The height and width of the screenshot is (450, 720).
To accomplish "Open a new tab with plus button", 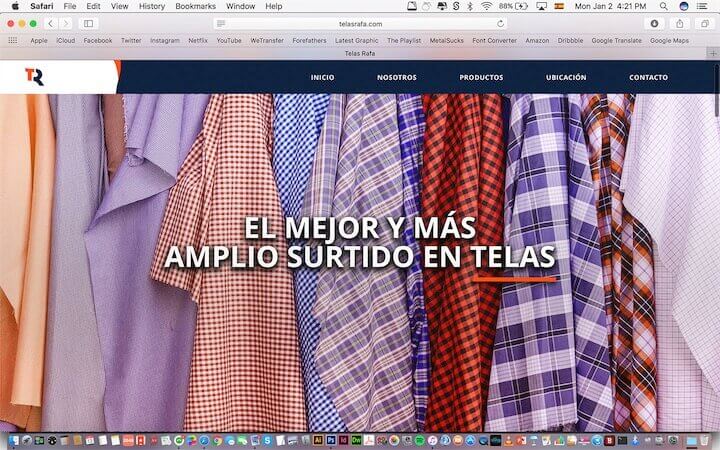I will point(712,52).
